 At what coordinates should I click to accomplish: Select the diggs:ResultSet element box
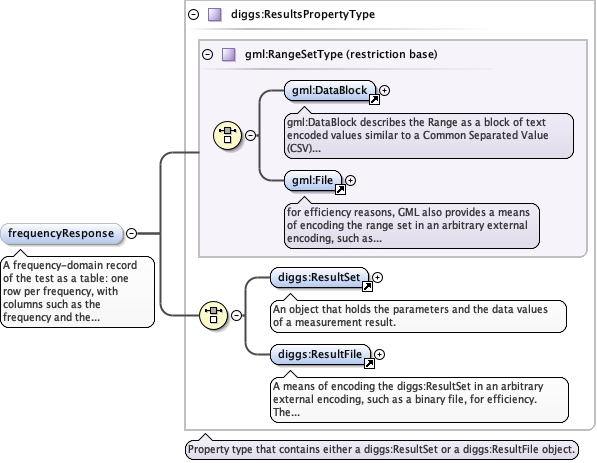tap(319, 278)
